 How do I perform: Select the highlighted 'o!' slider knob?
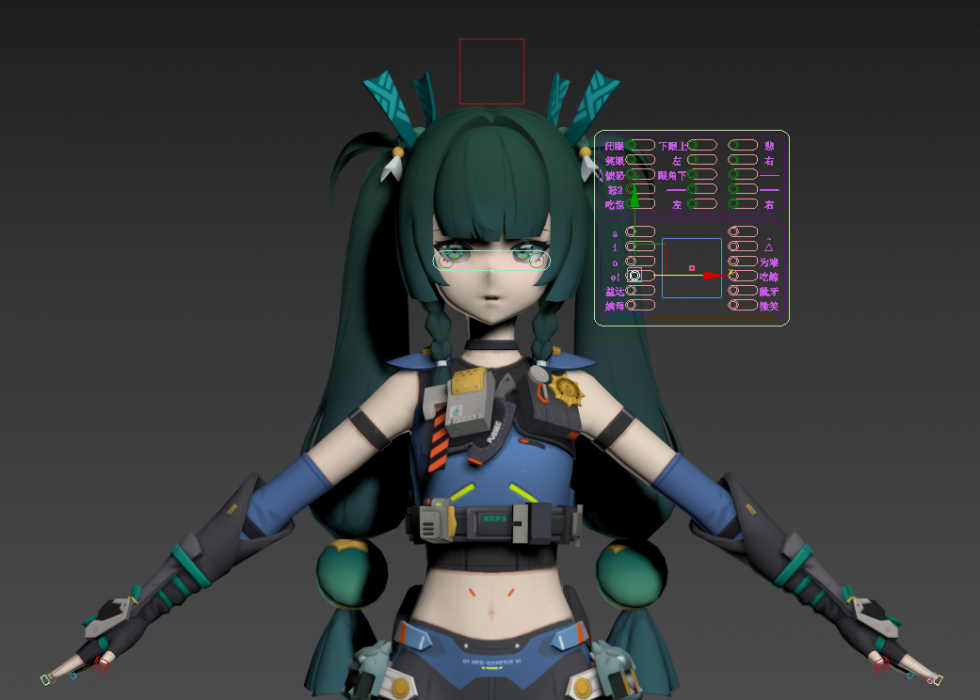click(x=634, y=276)
